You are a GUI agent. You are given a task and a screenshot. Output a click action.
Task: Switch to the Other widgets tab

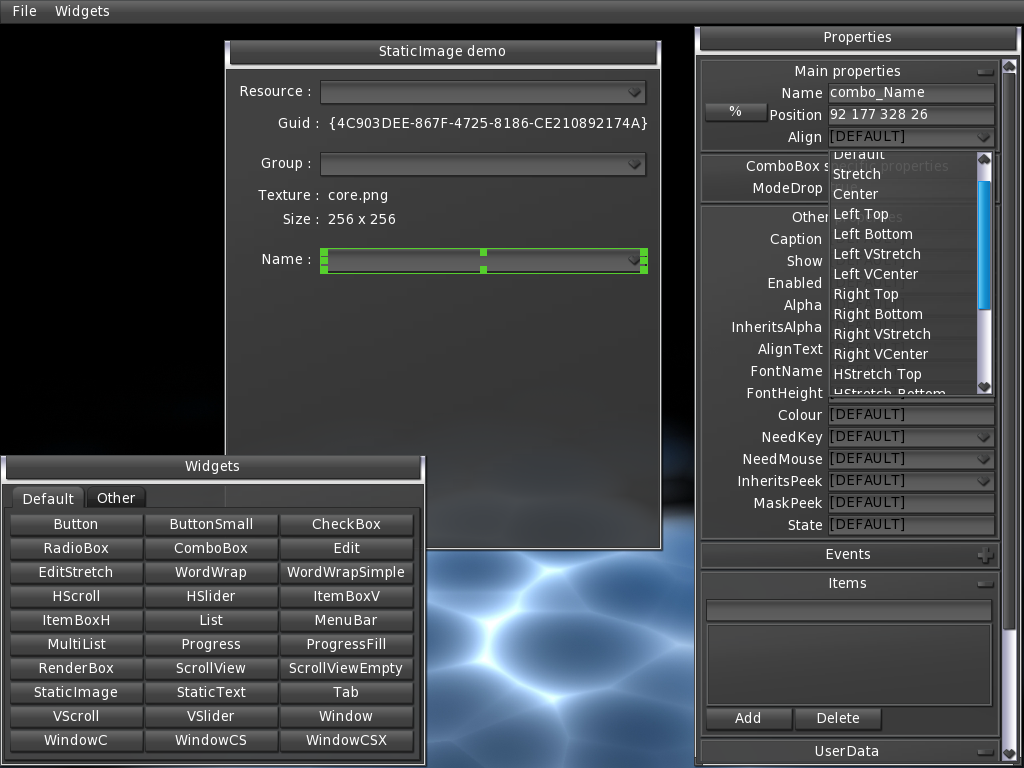pyautogui.click(x=116, y=498)
